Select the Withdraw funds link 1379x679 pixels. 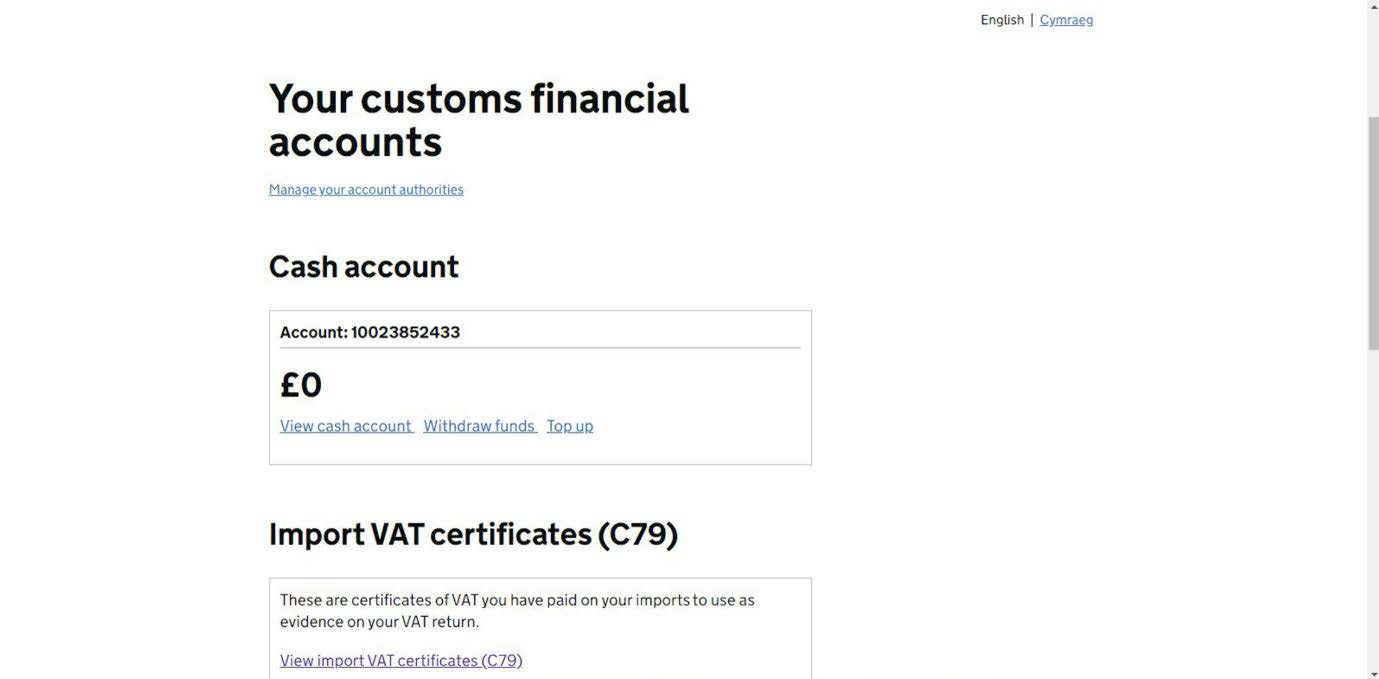click(x=479, y=426)
